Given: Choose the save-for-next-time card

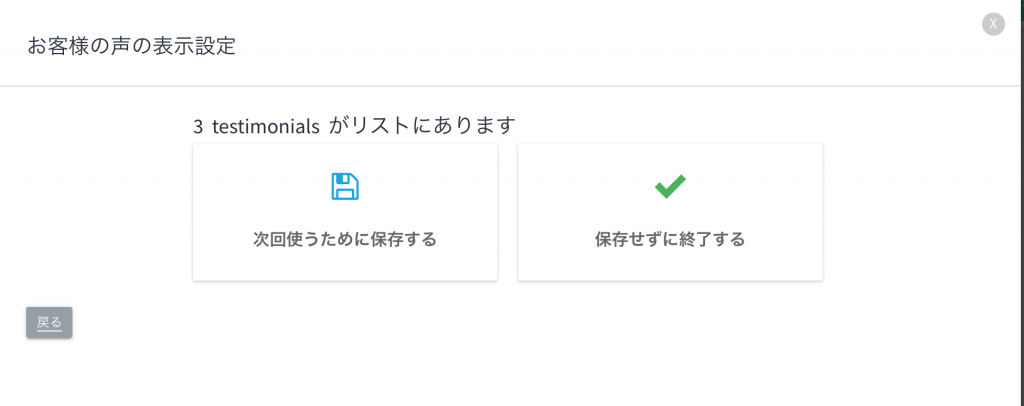Looking at the screenshot, I should (345, 212).
